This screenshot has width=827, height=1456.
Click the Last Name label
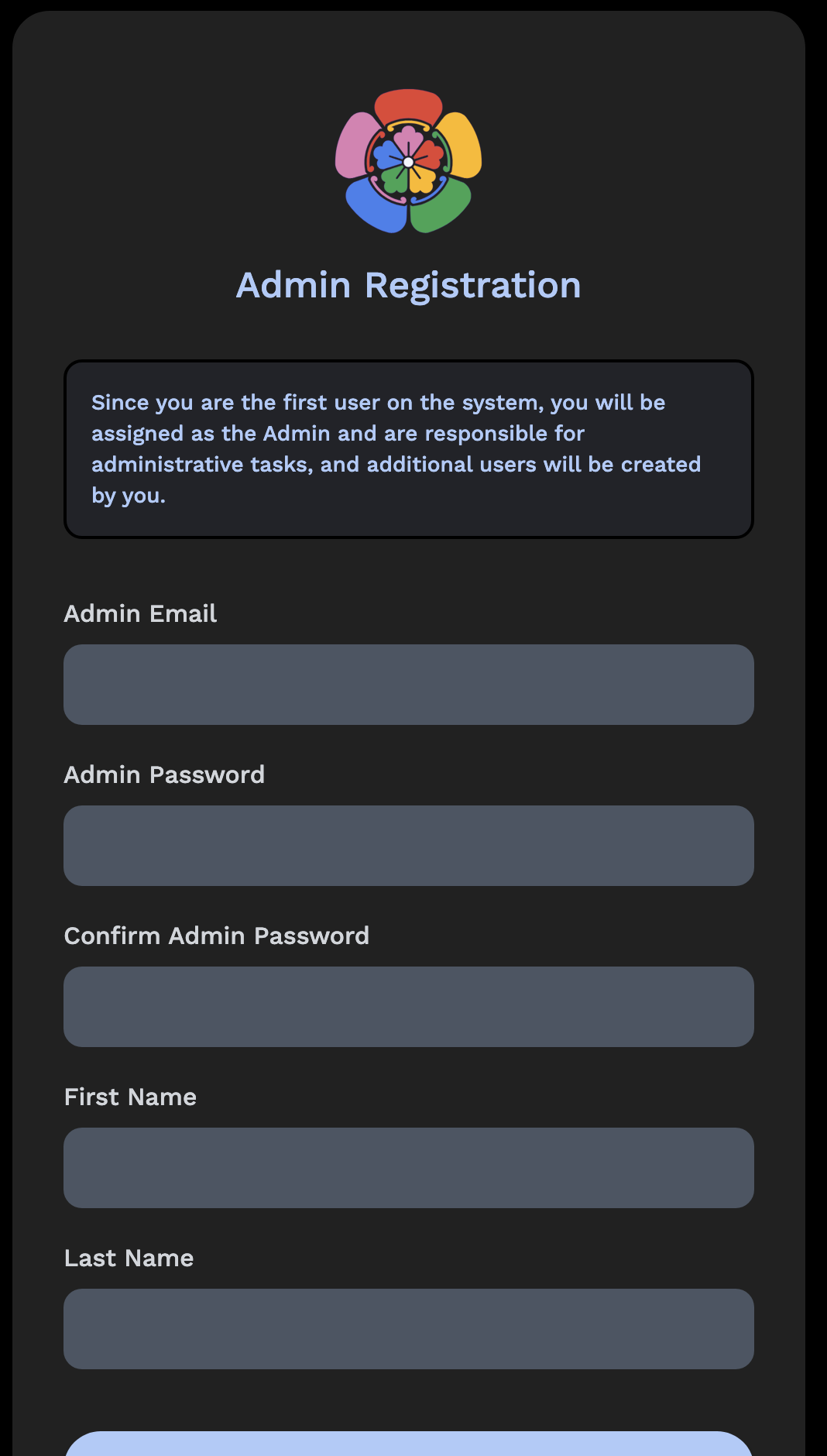129,1258
